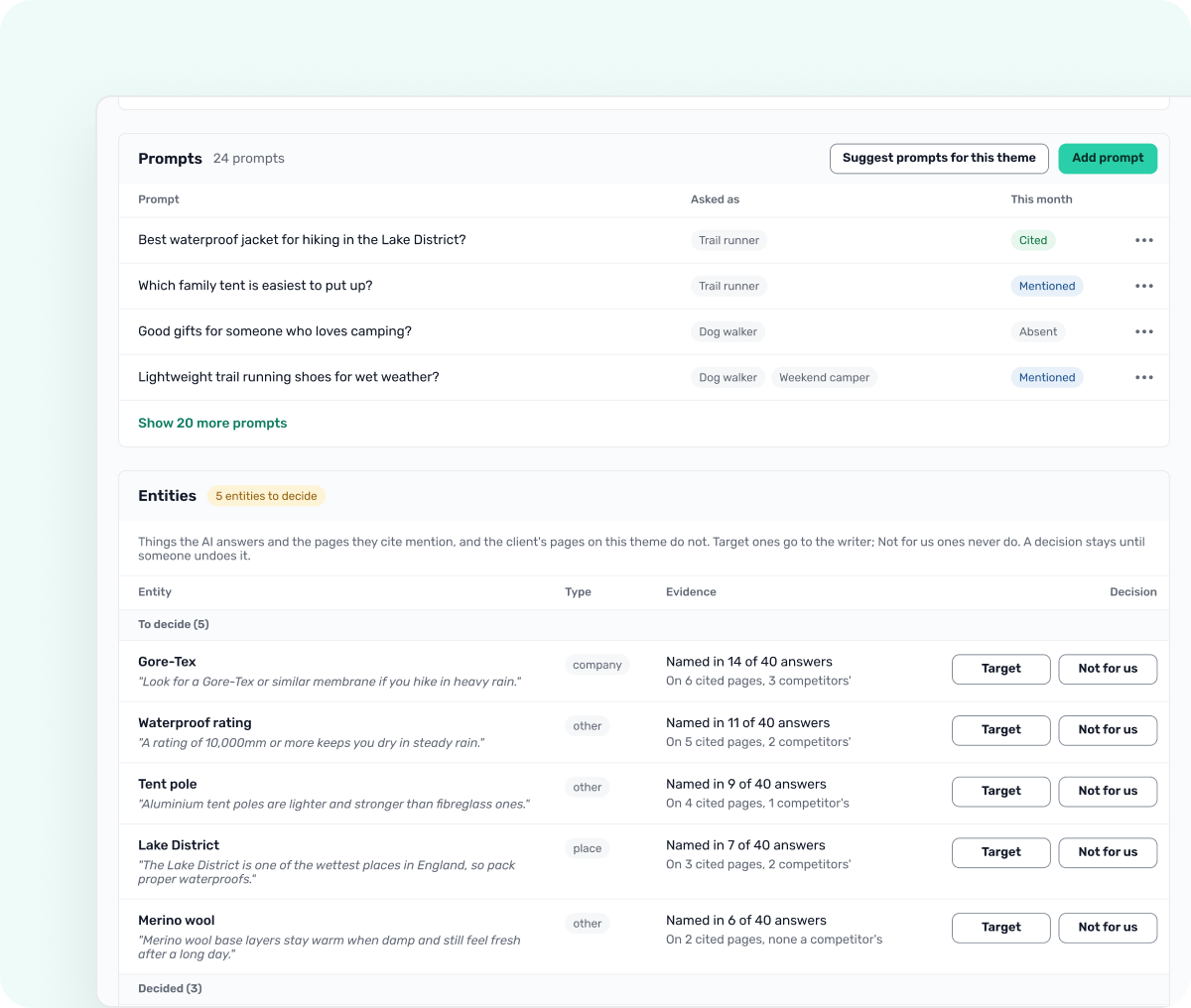Image resolution: width=1191 pixels, height=1008 pixels.
Task: Select the Lake District entity name
Action: click(x=179, y=845)
